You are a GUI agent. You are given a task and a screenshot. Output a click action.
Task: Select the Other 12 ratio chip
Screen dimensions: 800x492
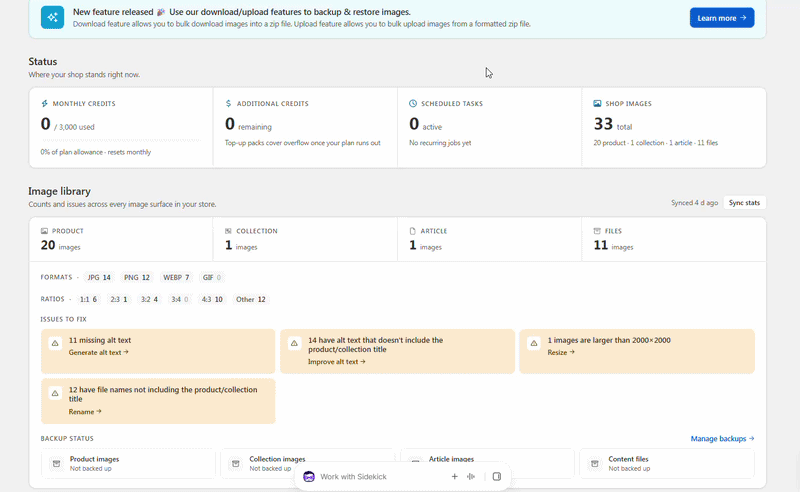pyautogui.click(x=251, y=300)
